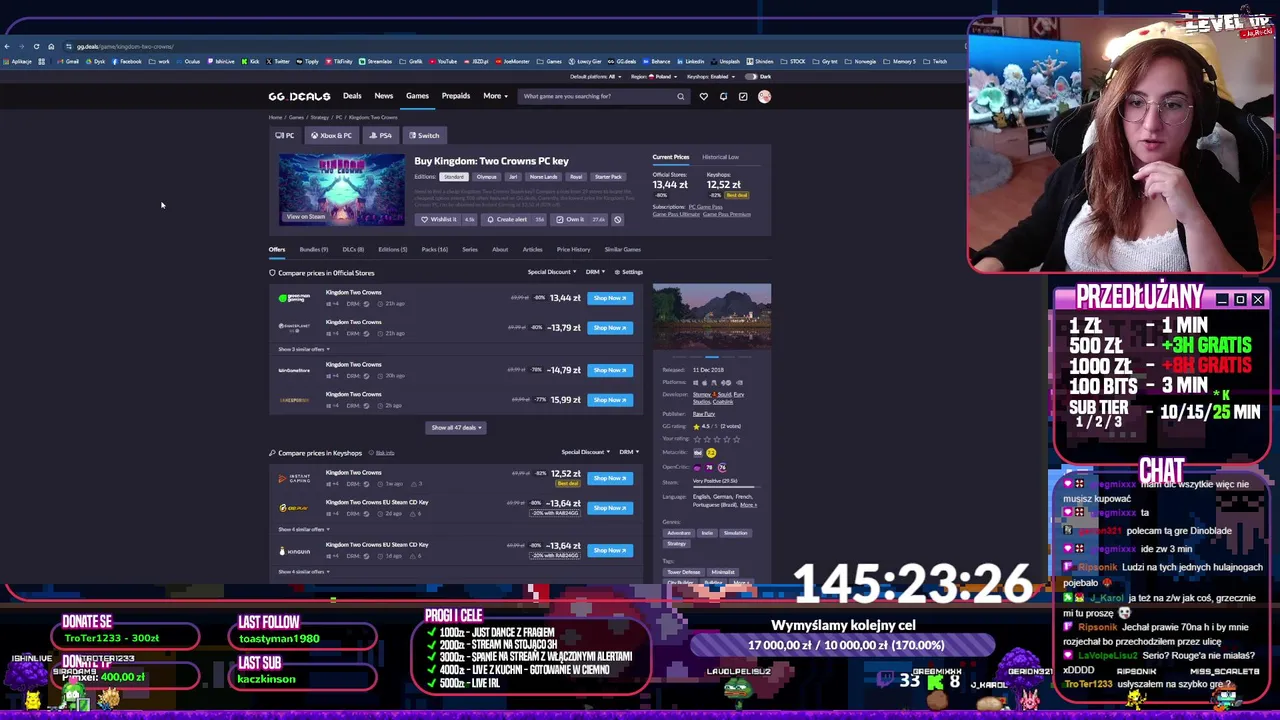This screenshot has height=720, width=1280.
Task: Click the GG.deals logo
Action: 299,96
